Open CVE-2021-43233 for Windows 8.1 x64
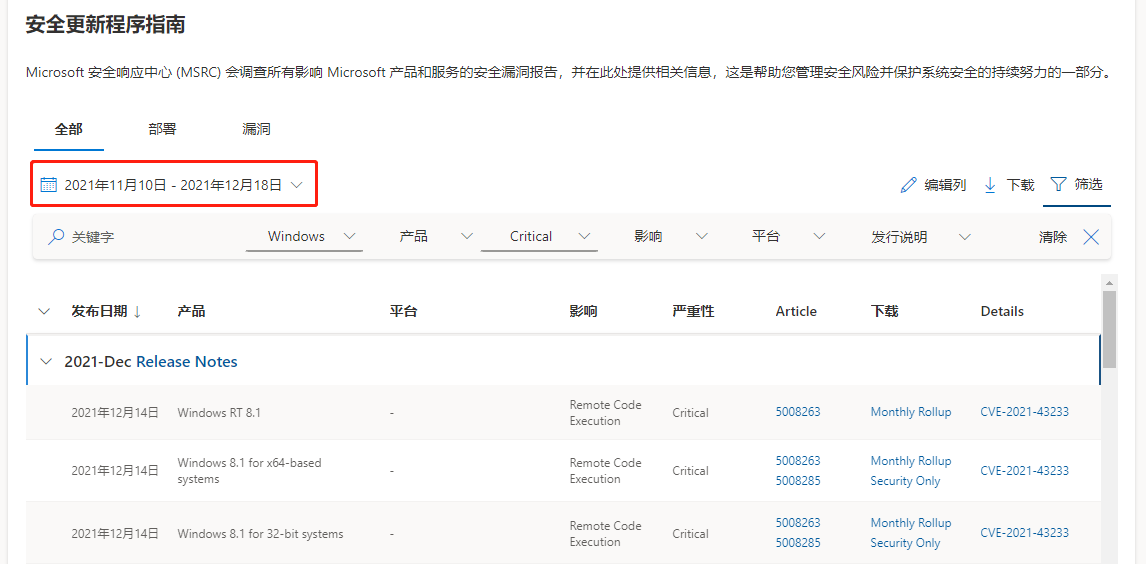Image resolution: width=1146 pixels, height=564 pixels. [1025, 470]
